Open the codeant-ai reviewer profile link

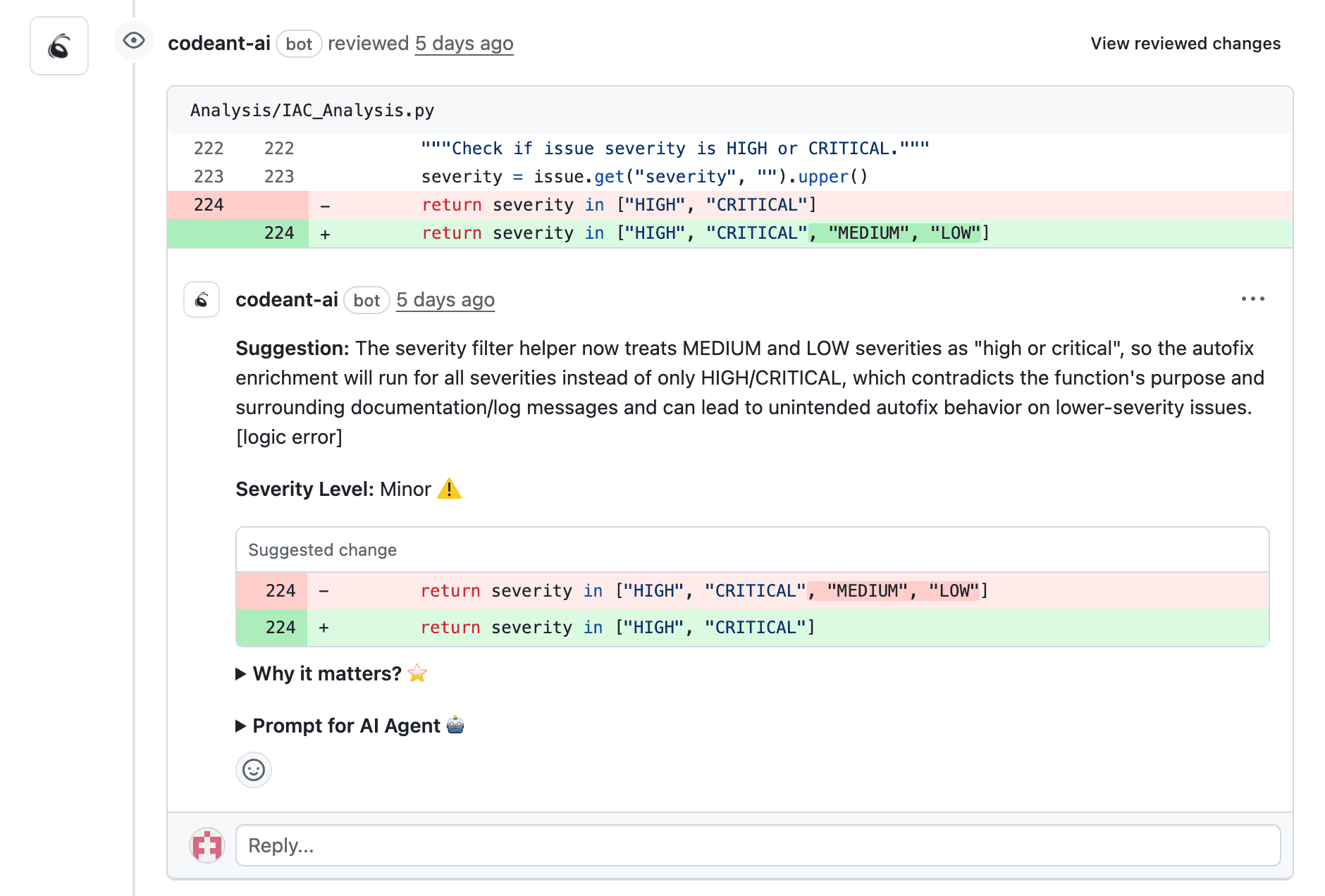(219, 44)
